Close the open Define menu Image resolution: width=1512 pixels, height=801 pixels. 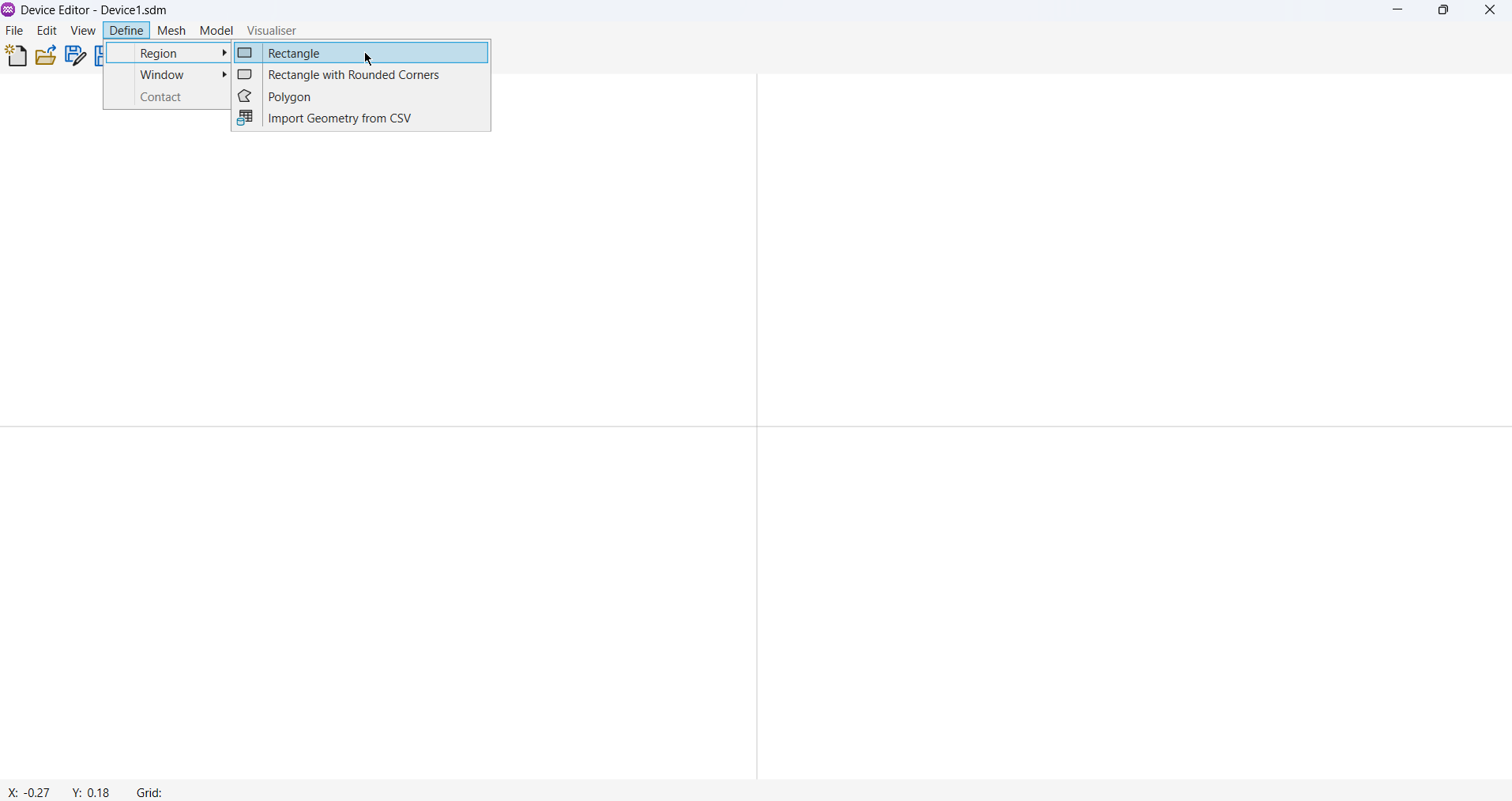(x=127, y=32)
